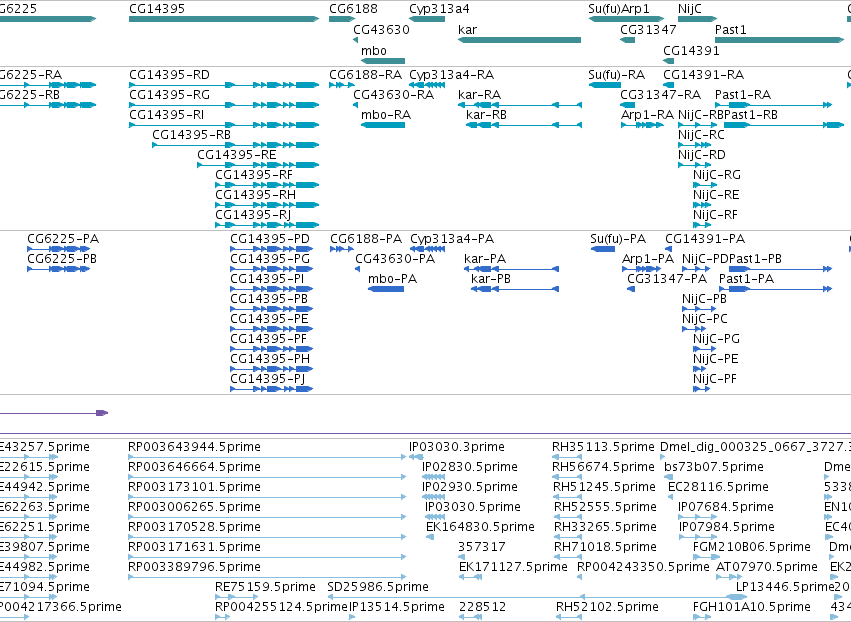851x622 pixels.
Task: Select transcript CG14391-RA
Action: 669,85
